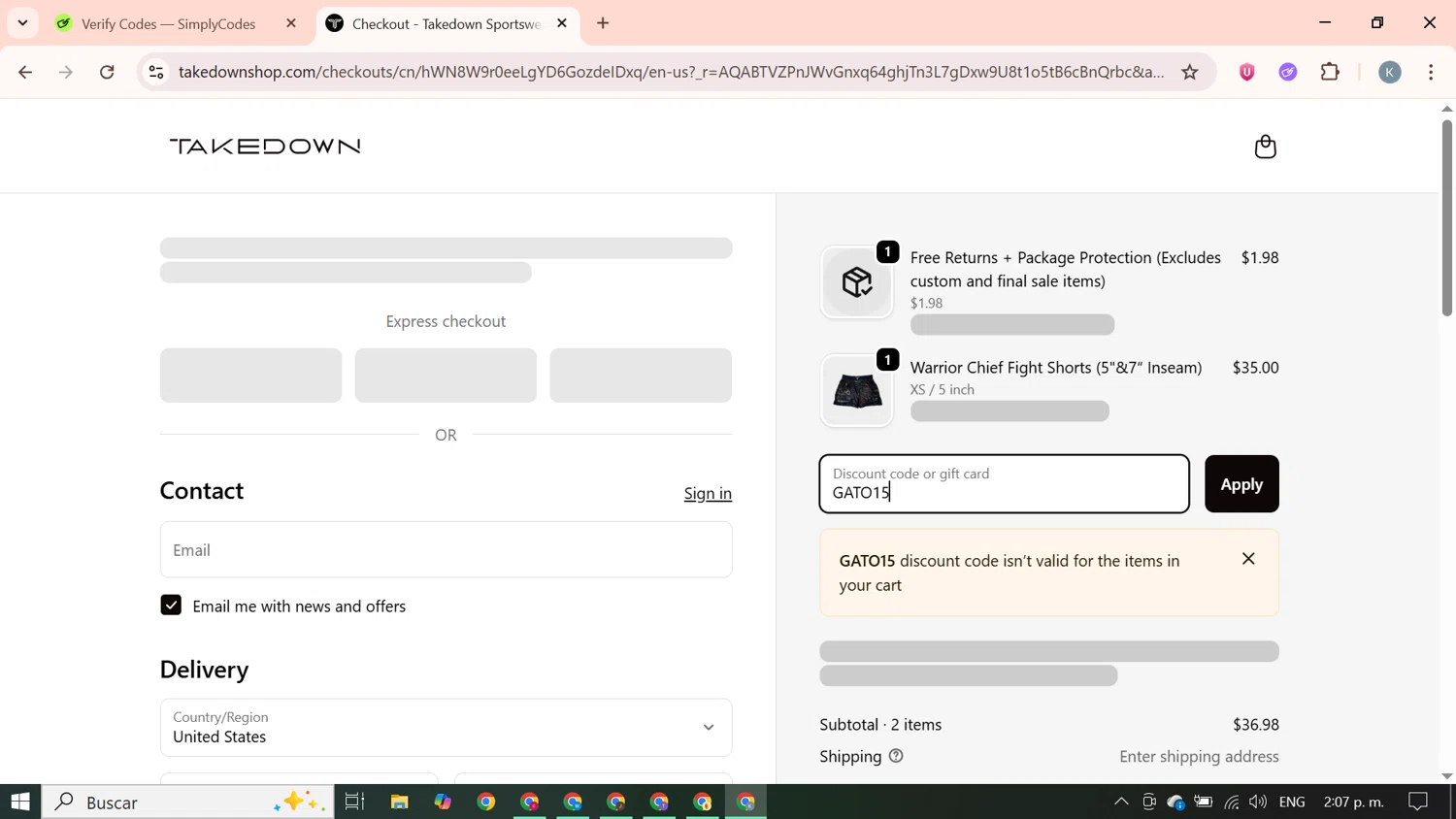1456x819 pixels.
Task: Open Windows notification center icon
Action: (x=1418, y=802)
